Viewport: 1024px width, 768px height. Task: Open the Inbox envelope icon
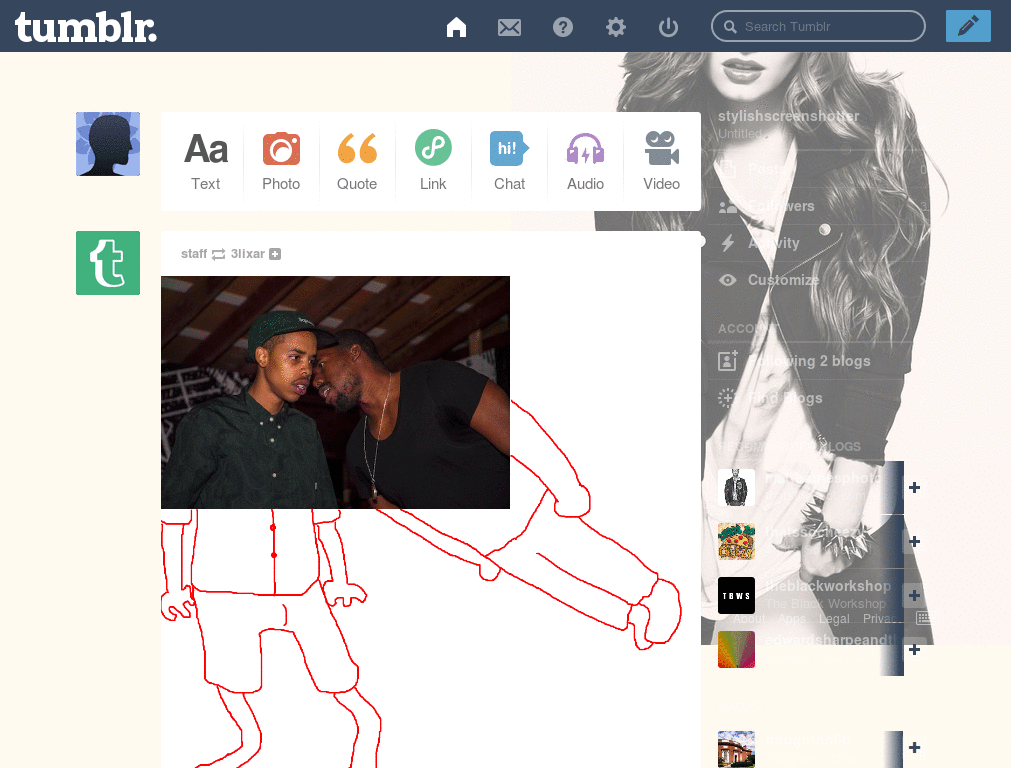(x=509, y=27)
